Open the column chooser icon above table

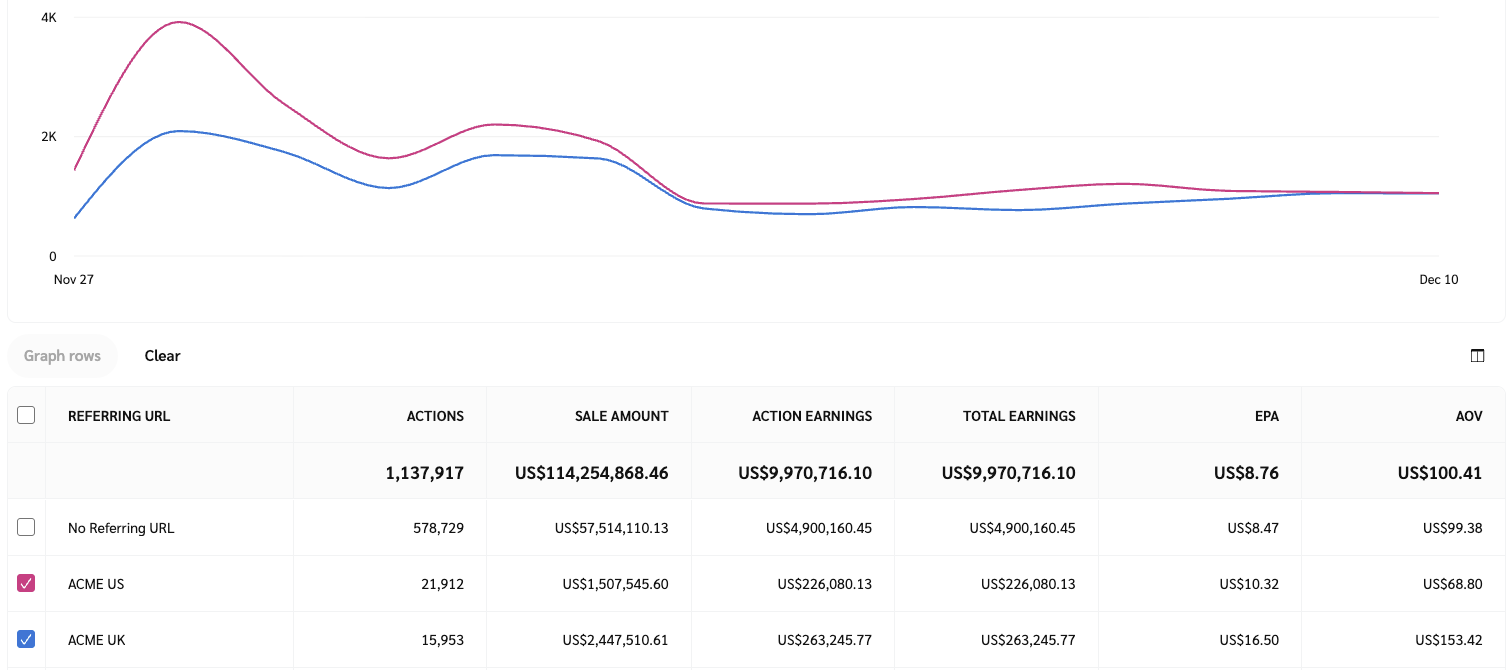1477,356
